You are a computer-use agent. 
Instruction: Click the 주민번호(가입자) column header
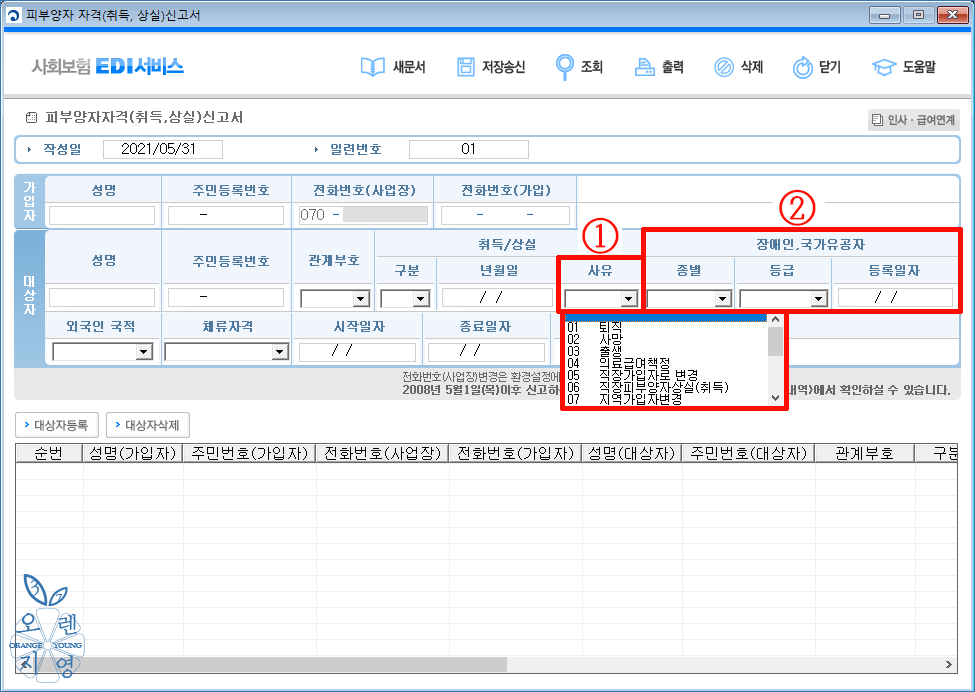click(249, 453)
